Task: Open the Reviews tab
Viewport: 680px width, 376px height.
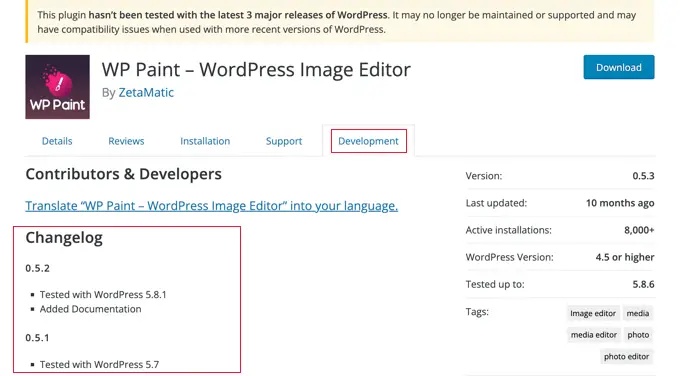Action: 126,141
